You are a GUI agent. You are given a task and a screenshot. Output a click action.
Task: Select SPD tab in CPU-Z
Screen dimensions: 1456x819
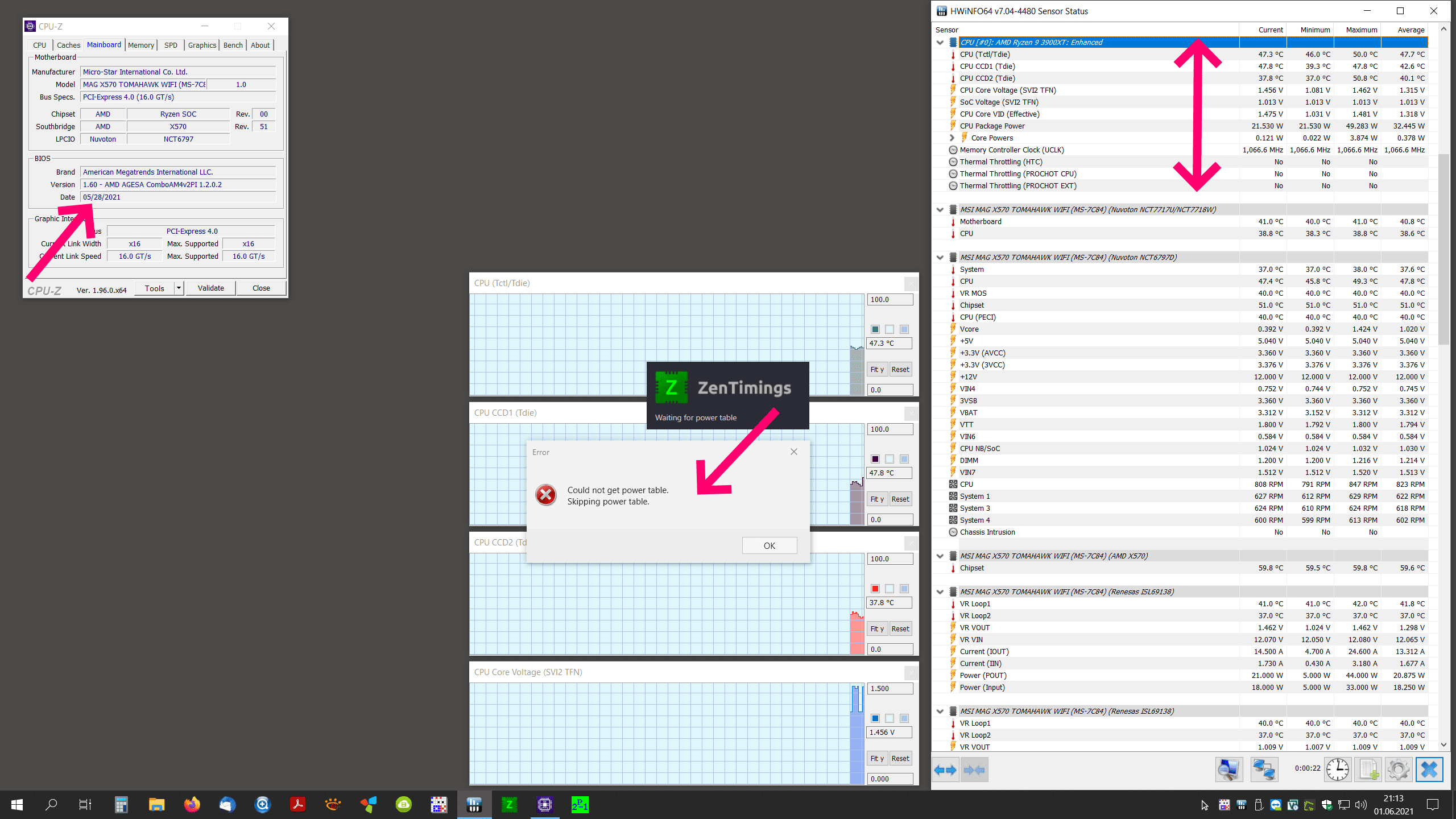171,45
